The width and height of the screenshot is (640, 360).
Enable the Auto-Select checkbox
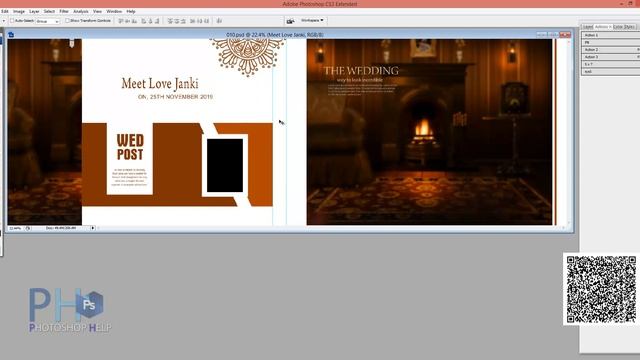pyautogui.click(x=12, y=20)
